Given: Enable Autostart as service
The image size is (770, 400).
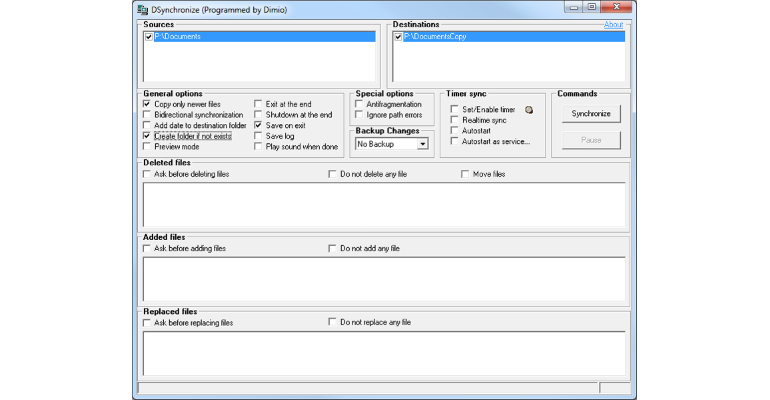Looking at the screenshot, I should tap(454, 141).
